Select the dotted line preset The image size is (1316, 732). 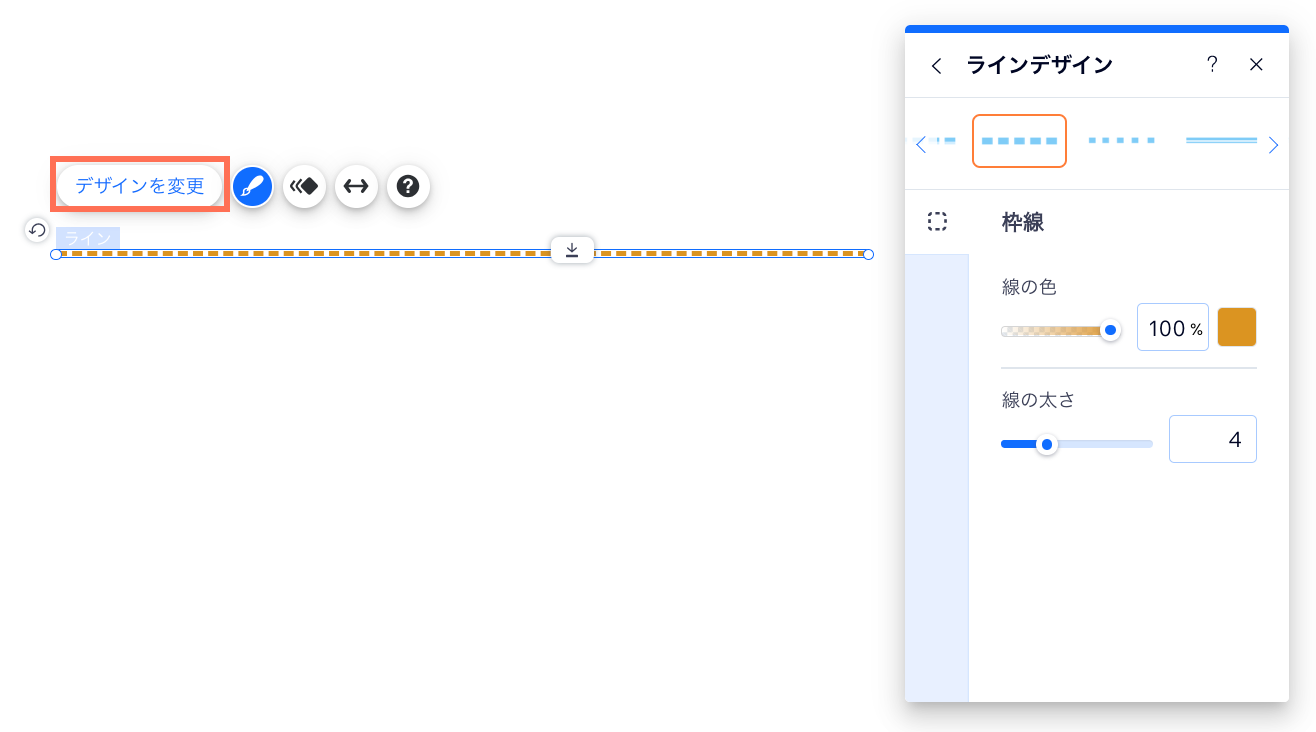[1121, 141]
